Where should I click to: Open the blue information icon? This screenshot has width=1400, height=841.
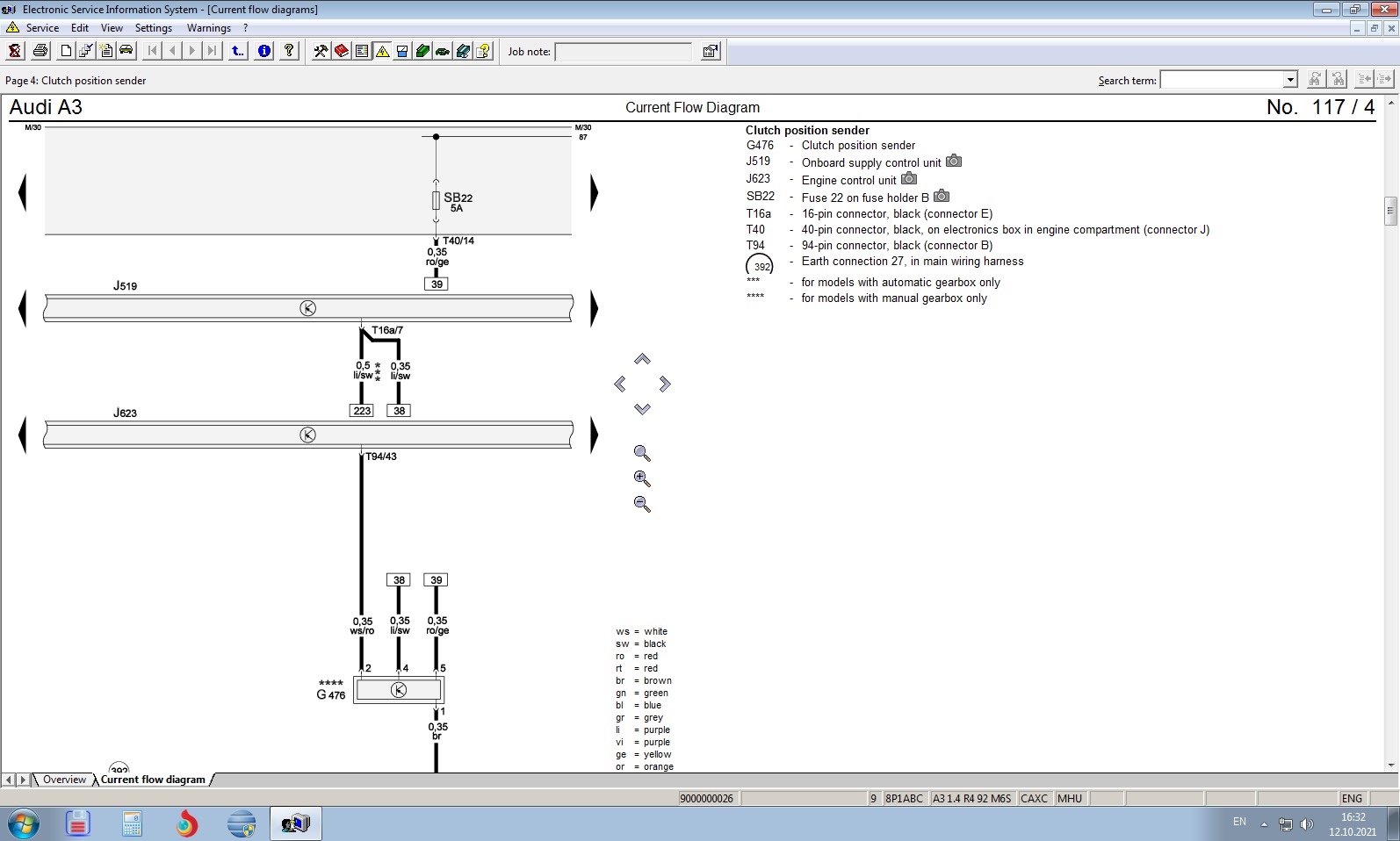tap(264, 51)
